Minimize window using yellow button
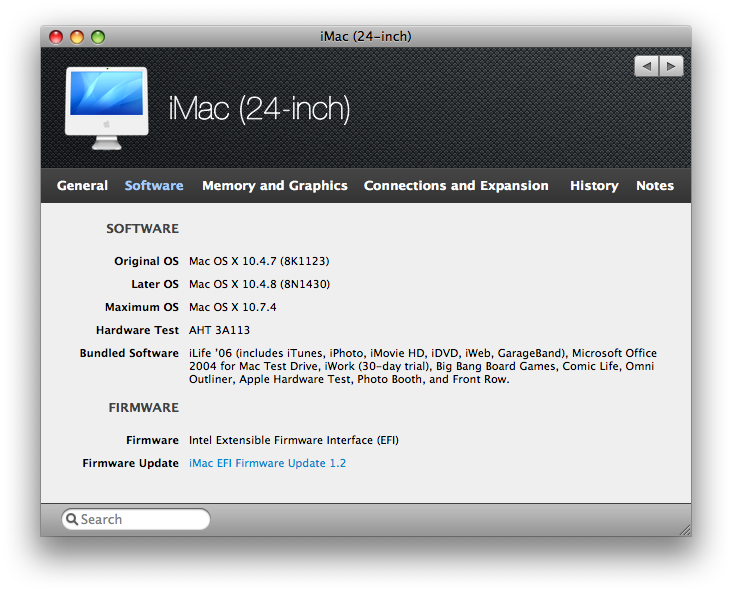The image size is (732, 592). click(x=77, y=36)
